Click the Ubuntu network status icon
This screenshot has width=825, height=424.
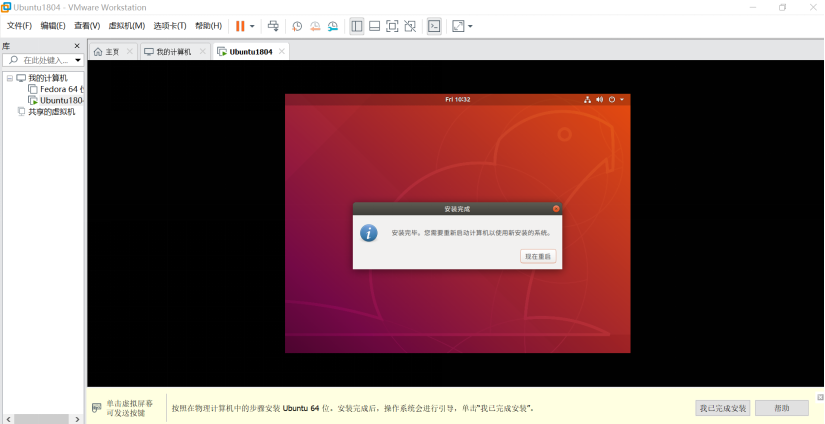pos(587,99)
